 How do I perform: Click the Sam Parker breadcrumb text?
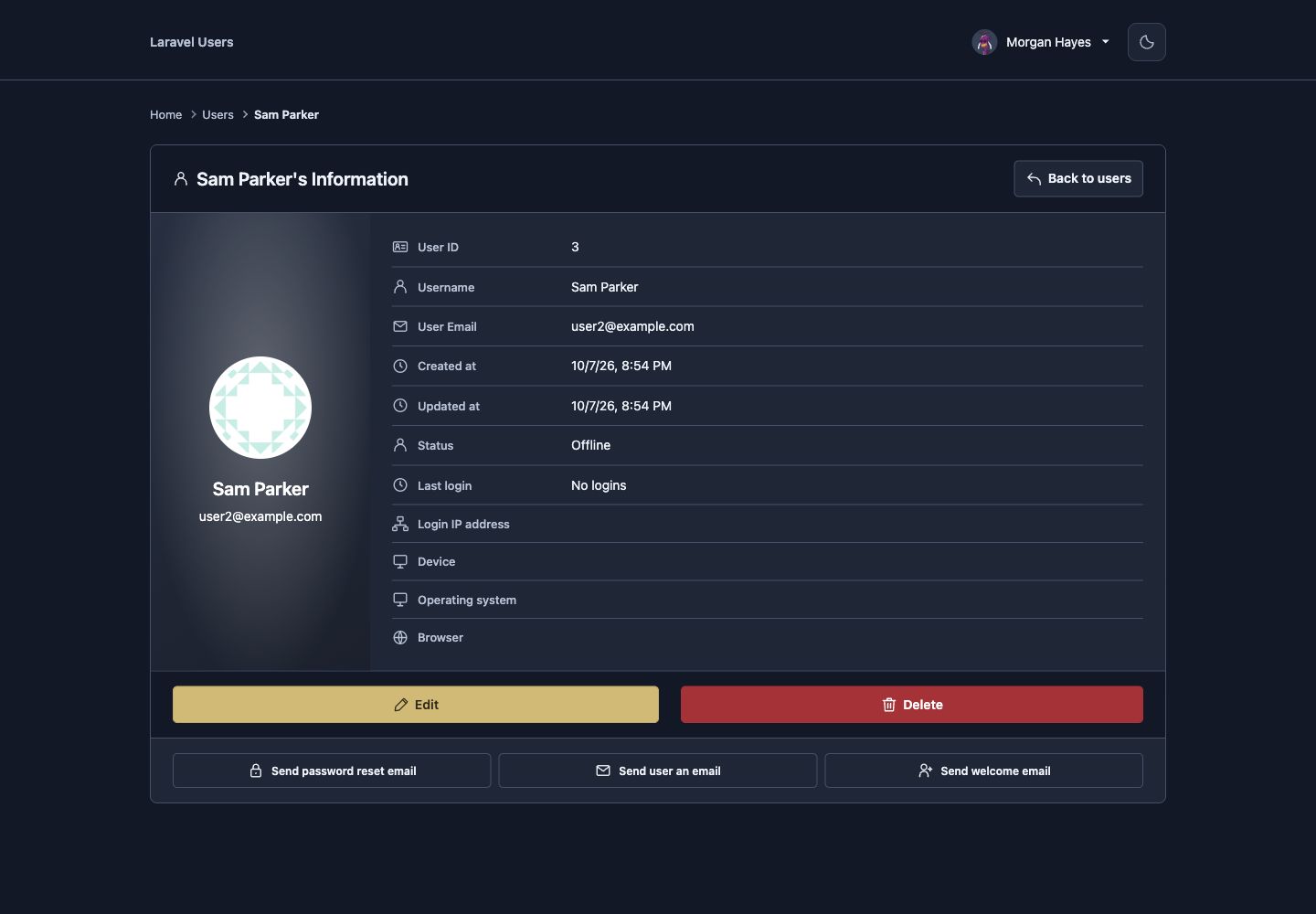click(286, 114)
